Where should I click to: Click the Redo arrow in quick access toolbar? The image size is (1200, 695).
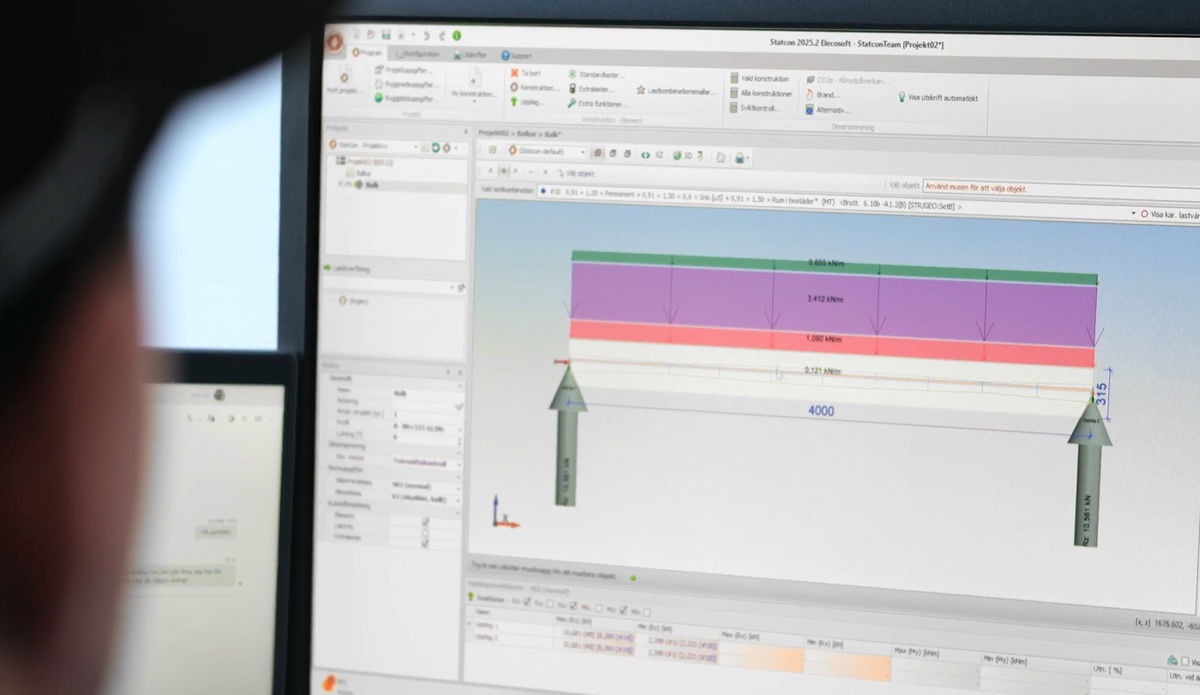[x=443, y=35]
